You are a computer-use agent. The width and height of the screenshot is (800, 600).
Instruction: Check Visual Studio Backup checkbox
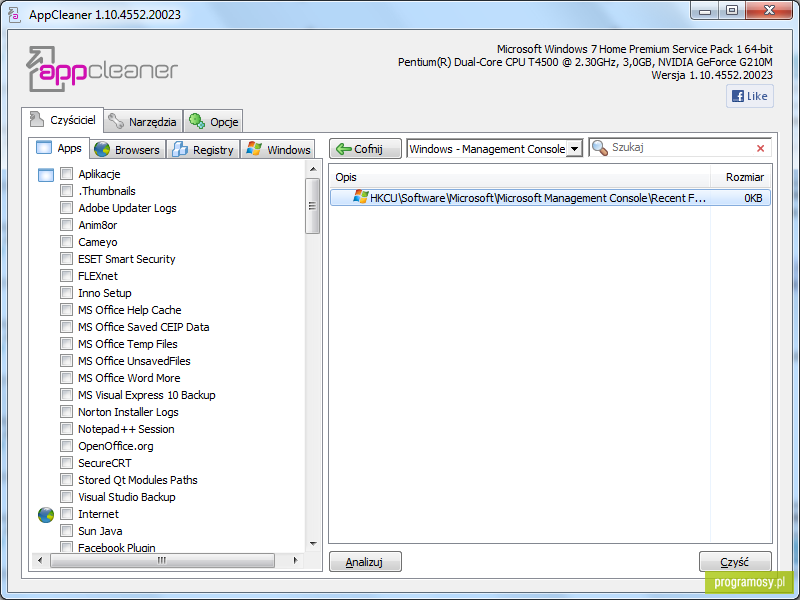(66, 497)
